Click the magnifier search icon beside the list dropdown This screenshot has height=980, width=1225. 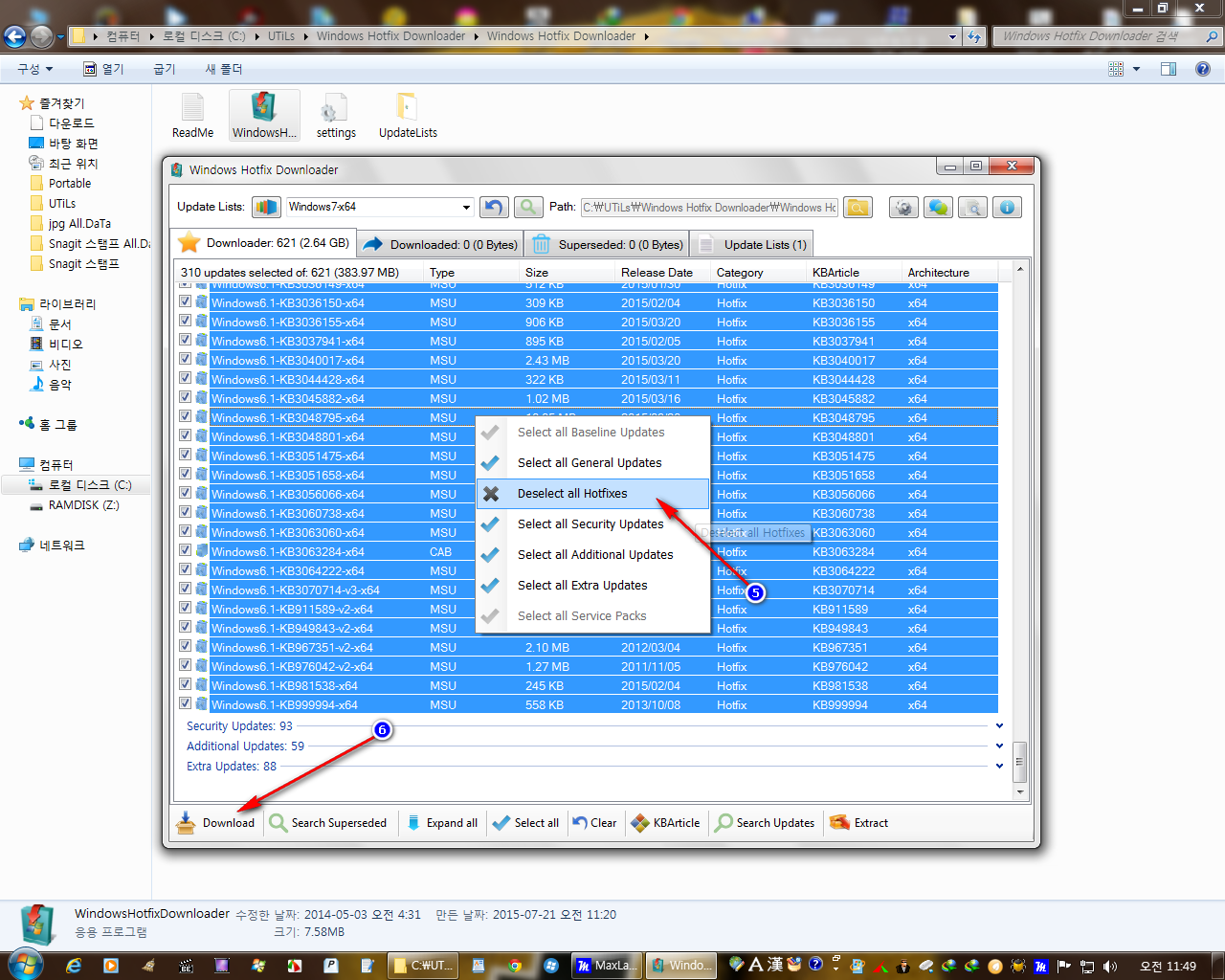(x=528, y=207)
